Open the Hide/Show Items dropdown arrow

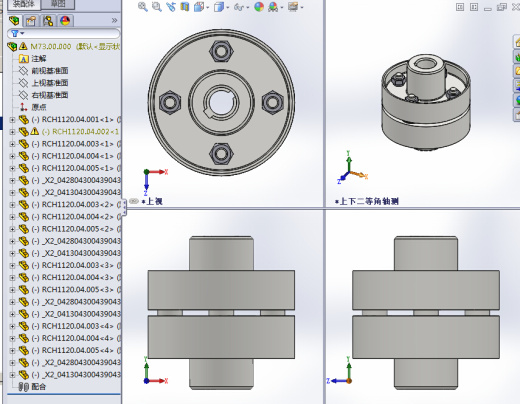(x=248, y=7)
